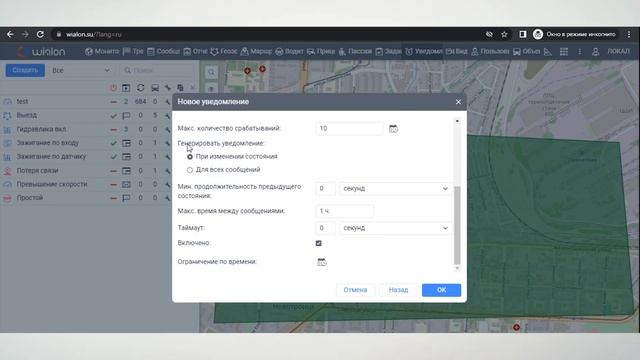
Task: Click the map search magnifier button
Action: 211,72
